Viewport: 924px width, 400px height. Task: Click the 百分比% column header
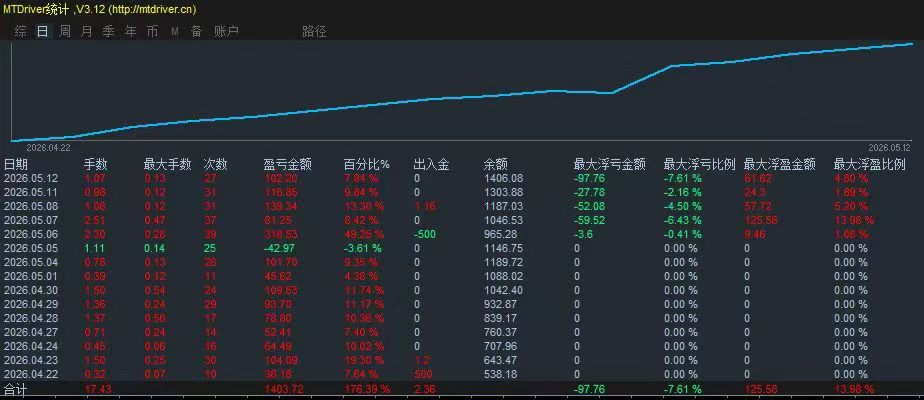[x=367, y=164]
